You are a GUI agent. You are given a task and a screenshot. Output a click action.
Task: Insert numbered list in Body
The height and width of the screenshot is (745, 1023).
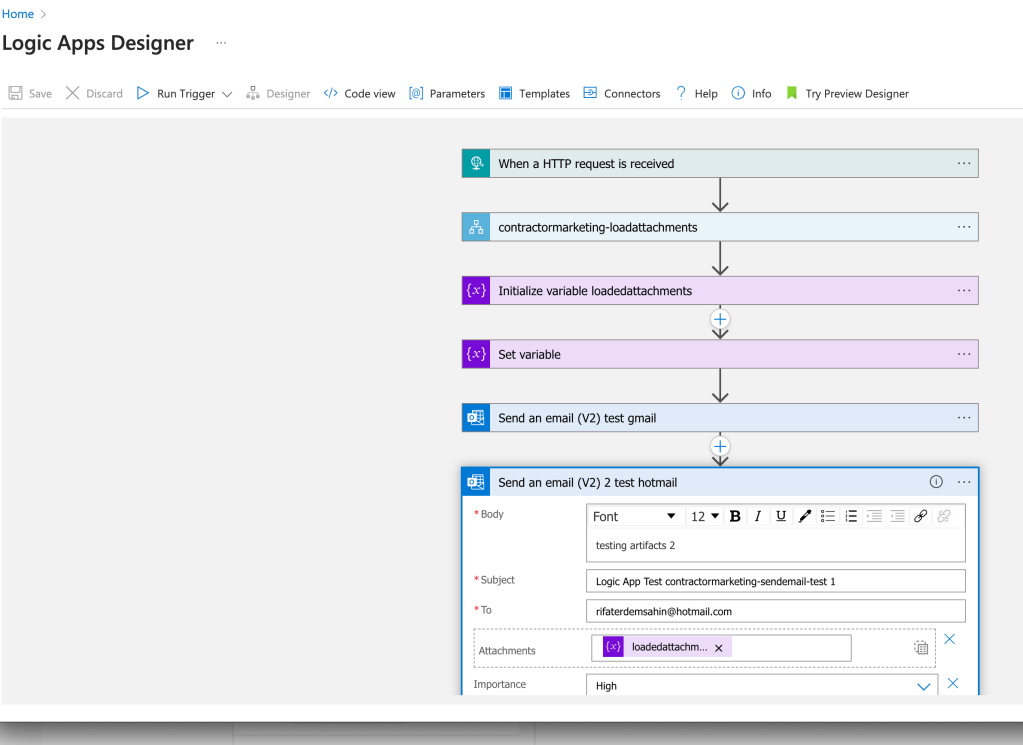(851, 516)
